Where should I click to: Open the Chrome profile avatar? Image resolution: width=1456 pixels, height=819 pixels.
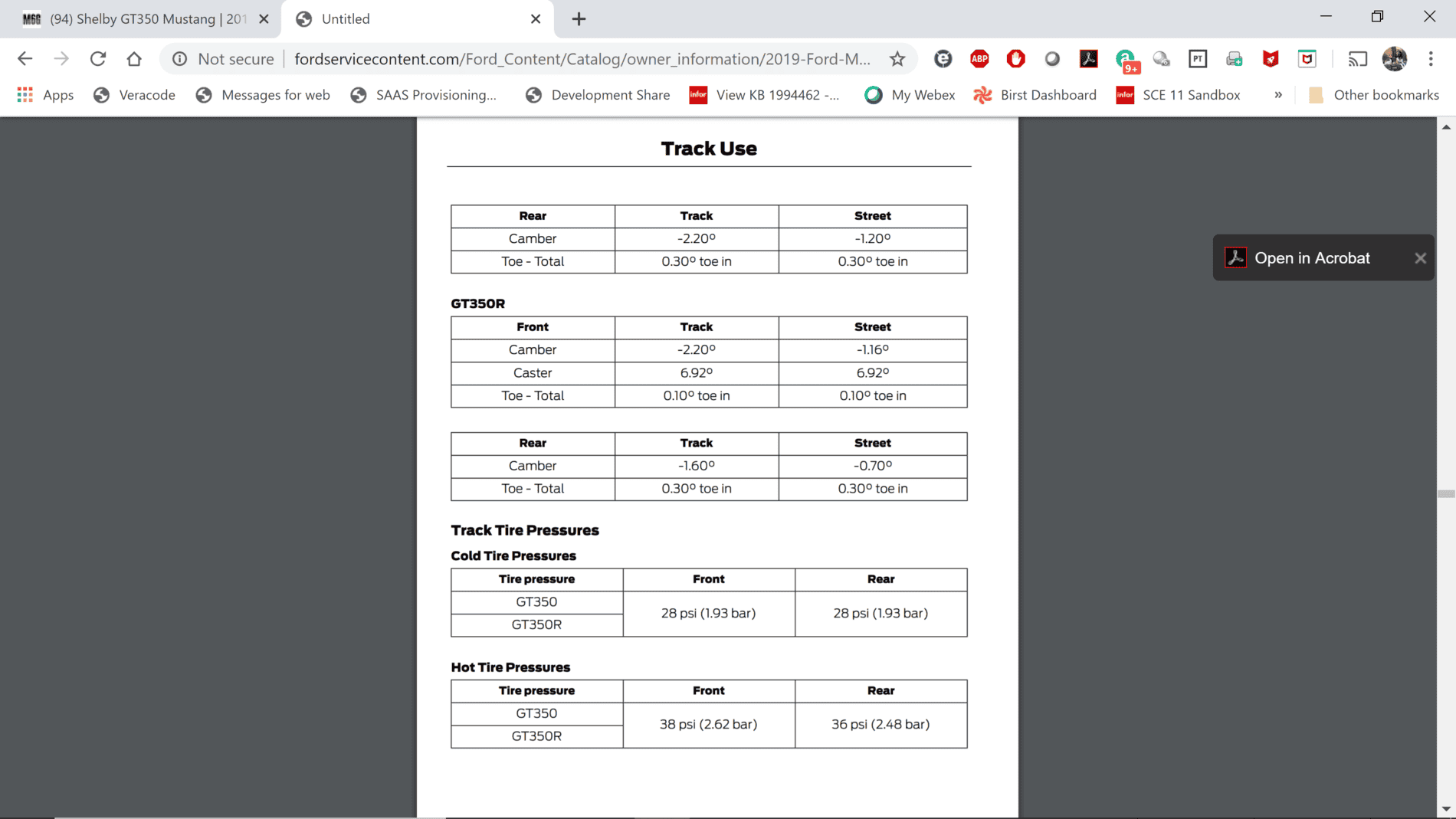click(x=1394, y=59)
